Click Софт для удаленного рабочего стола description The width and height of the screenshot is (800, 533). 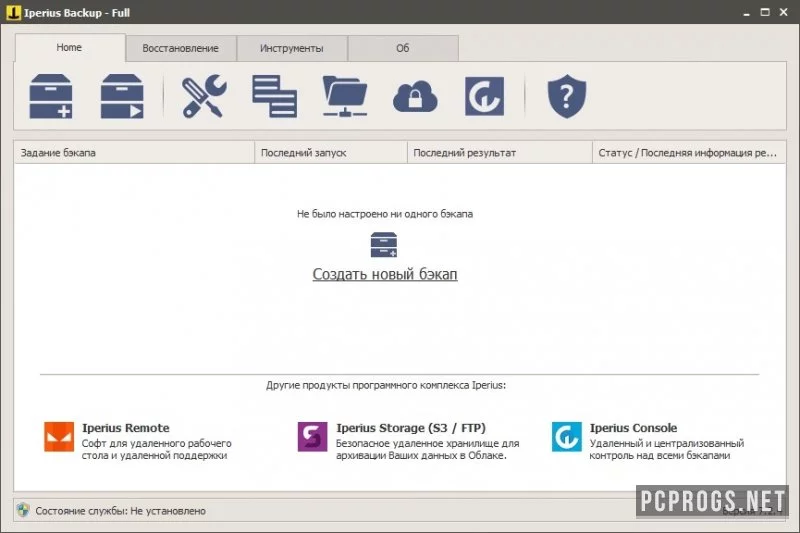click(x=157, y=449)
